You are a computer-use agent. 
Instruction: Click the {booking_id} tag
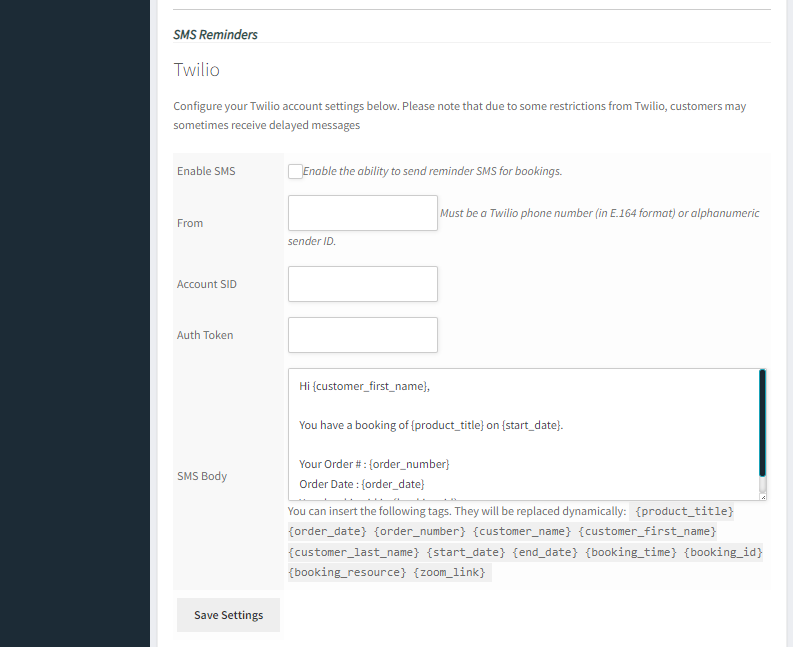pyautogui.click(x=723, y=552)
